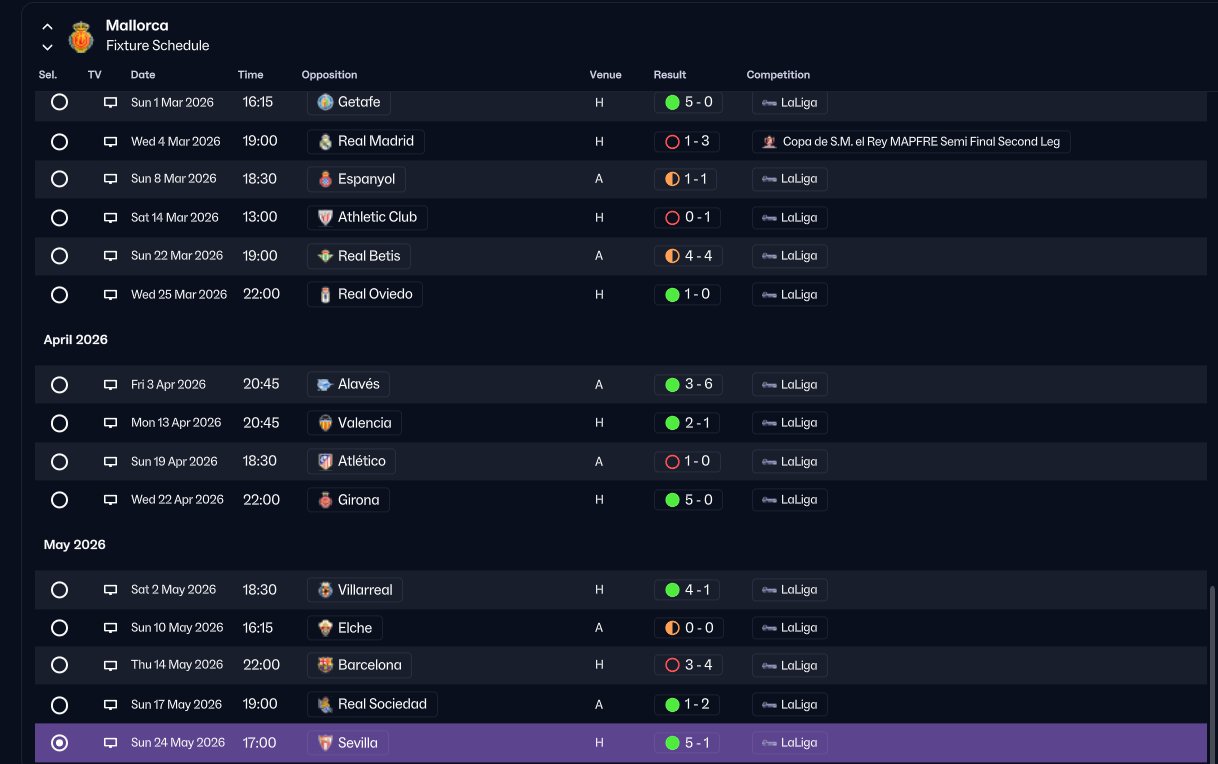Select the radio button for the Espanyol match
Screen dimensions: 1218x764
(x=59, y=179)
